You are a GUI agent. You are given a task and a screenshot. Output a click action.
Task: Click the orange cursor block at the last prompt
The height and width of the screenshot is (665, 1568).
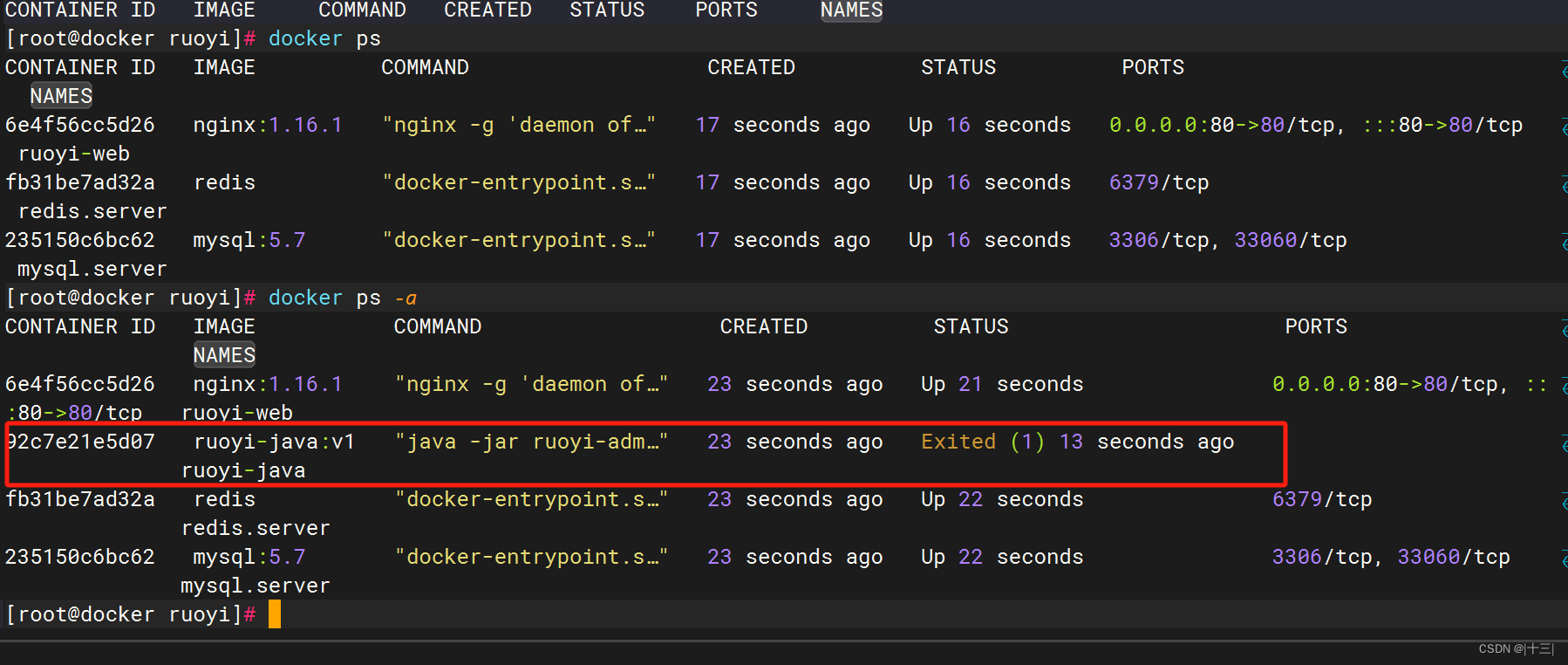[x=275, y=614]
